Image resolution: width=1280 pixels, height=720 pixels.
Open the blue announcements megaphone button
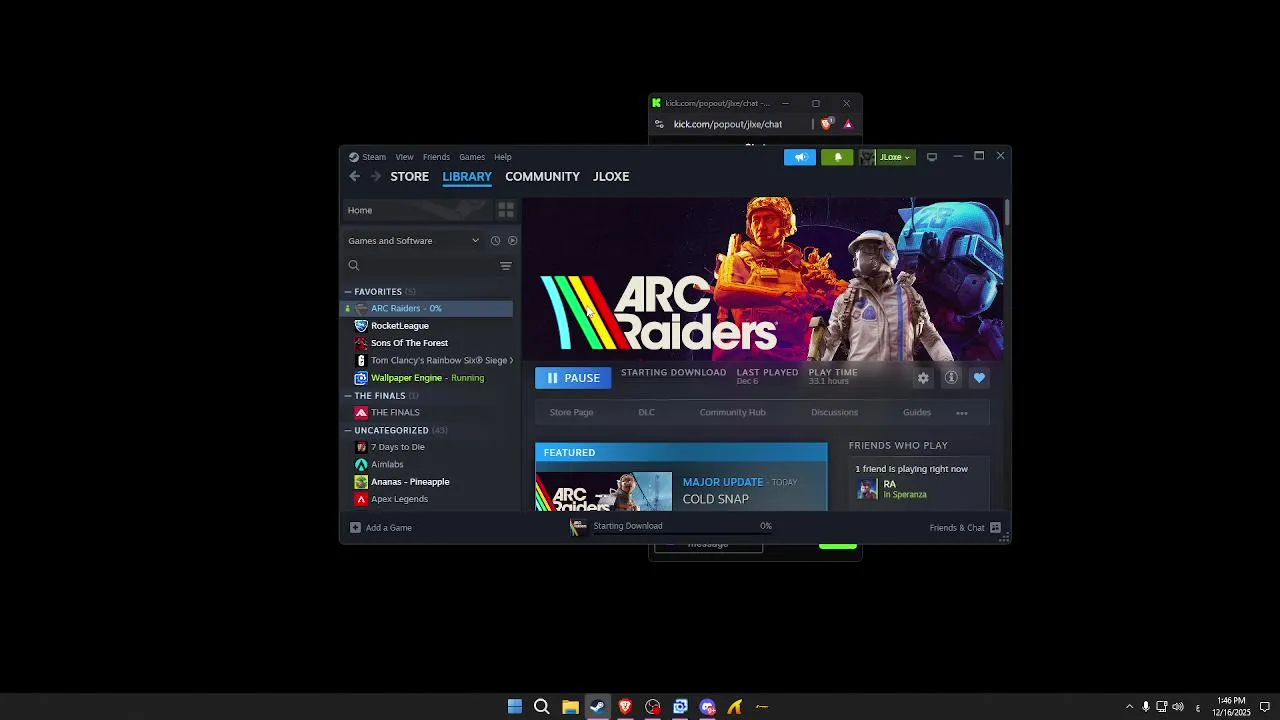(x=800, y=157)
